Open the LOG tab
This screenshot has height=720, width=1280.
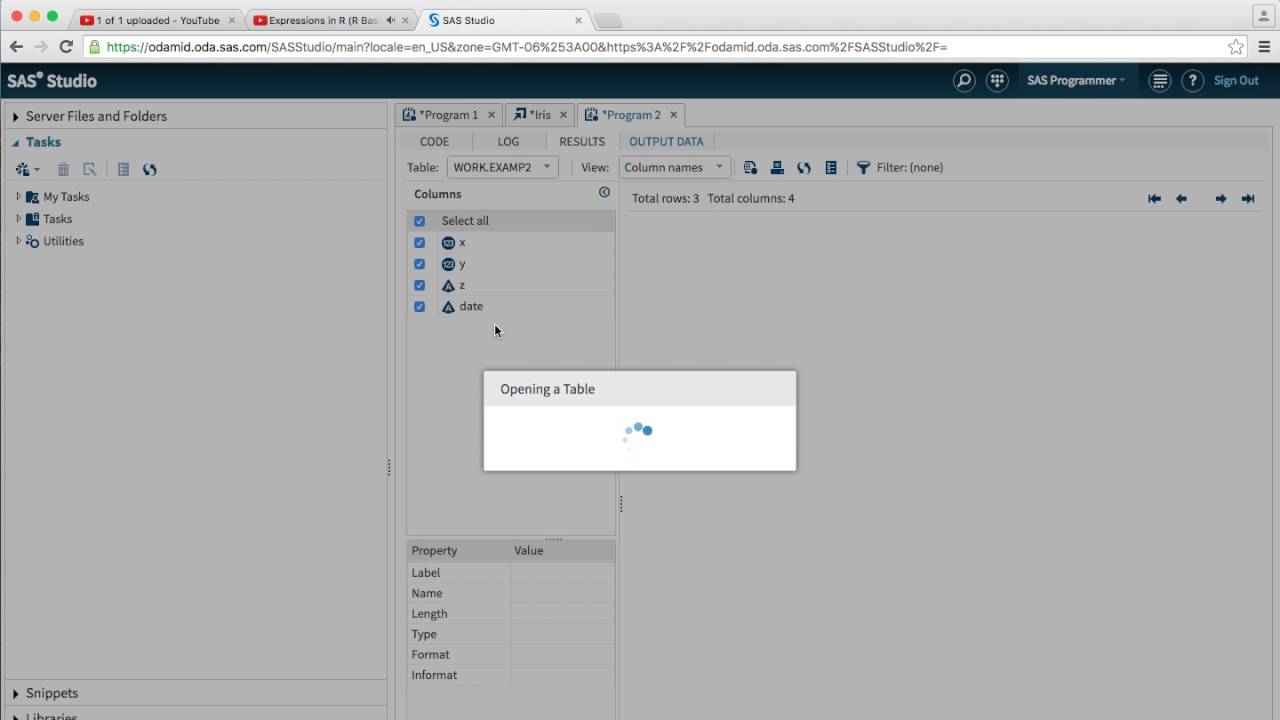pos(508,142)
